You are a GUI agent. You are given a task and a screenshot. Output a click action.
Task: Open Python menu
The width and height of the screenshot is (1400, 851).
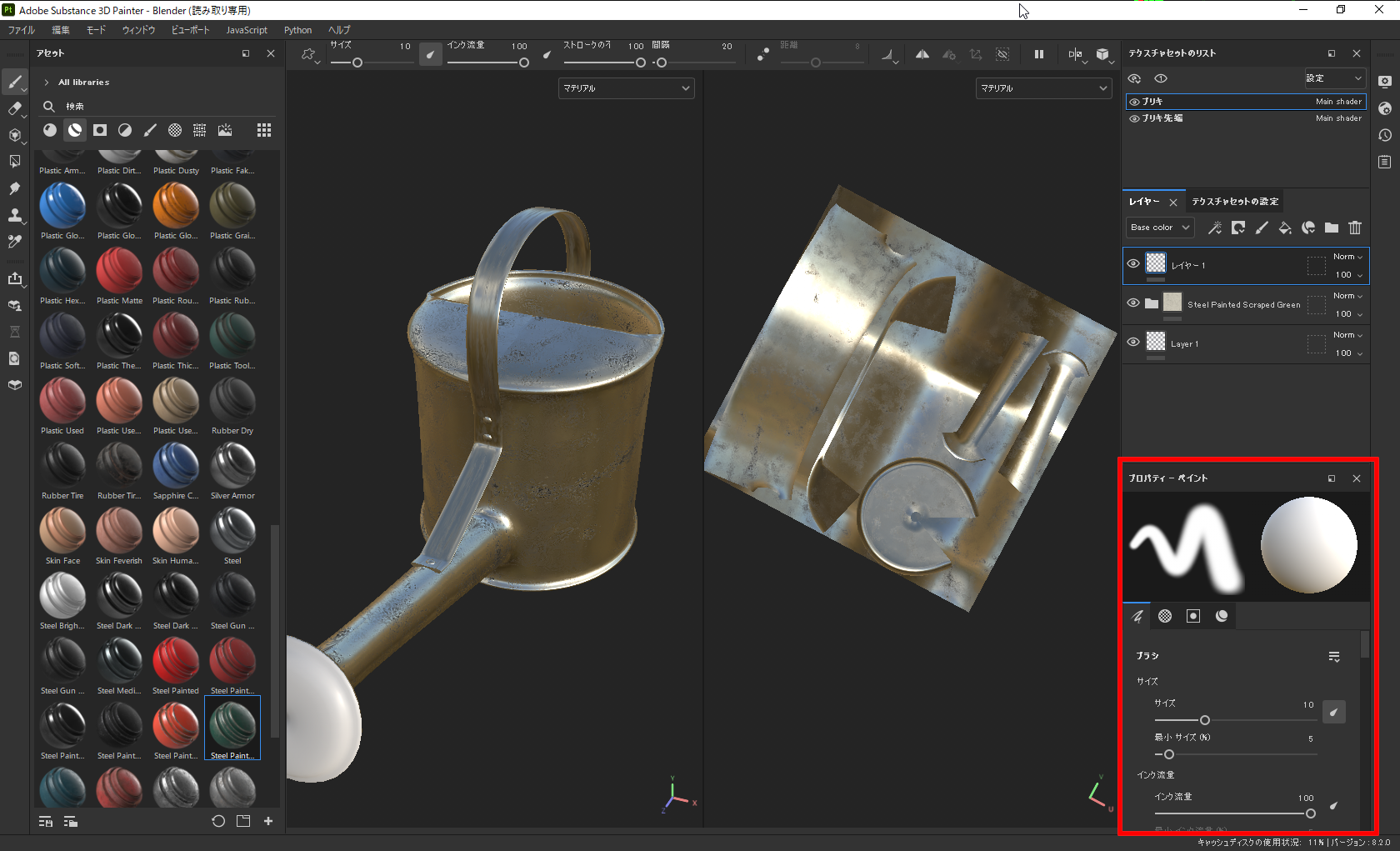coord(297,30)
